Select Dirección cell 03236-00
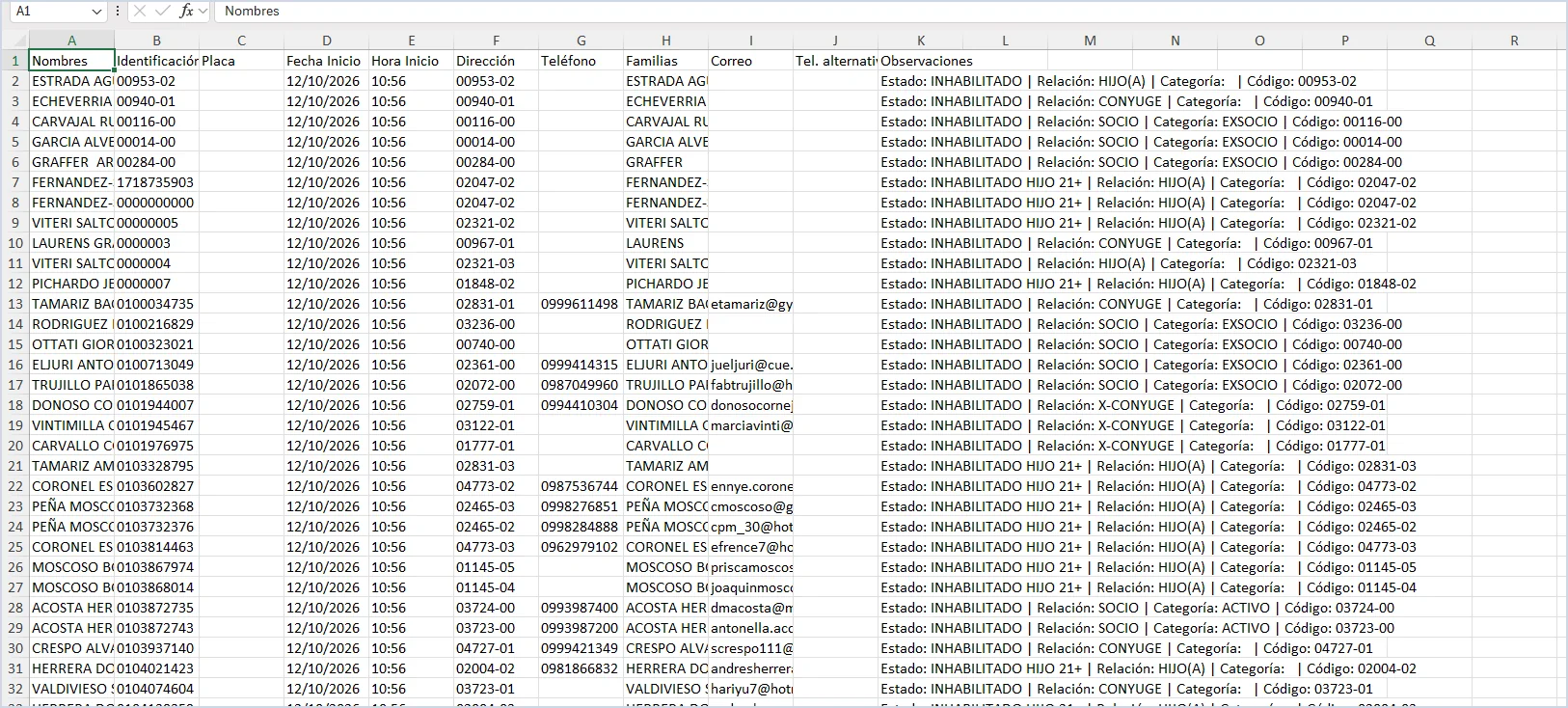The height and width of the screenshot is (708, 1568). pyautogui.click(x=496, y=324)
